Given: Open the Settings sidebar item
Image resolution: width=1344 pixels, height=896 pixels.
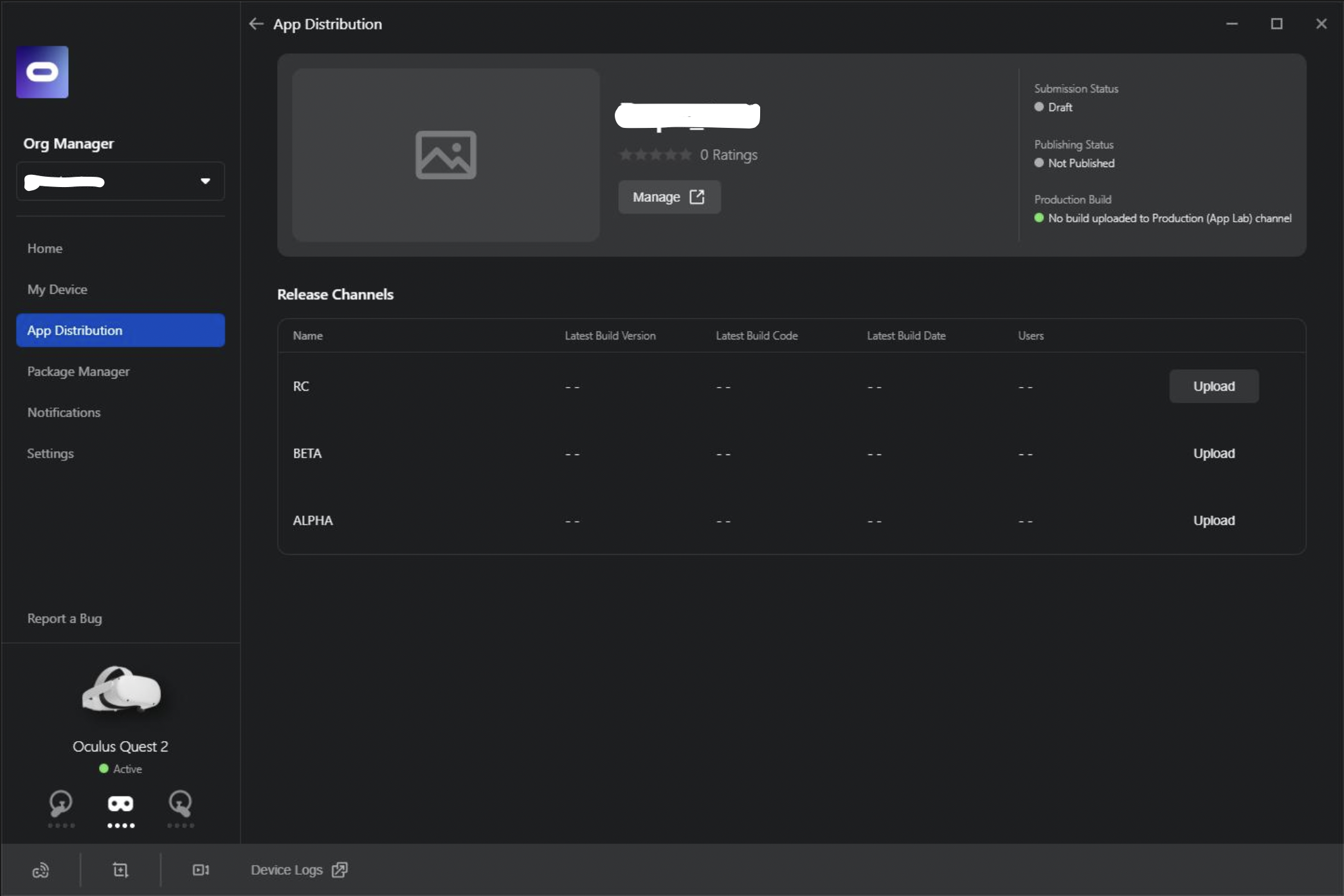Looking at the screenshot, I should (50, 454).
